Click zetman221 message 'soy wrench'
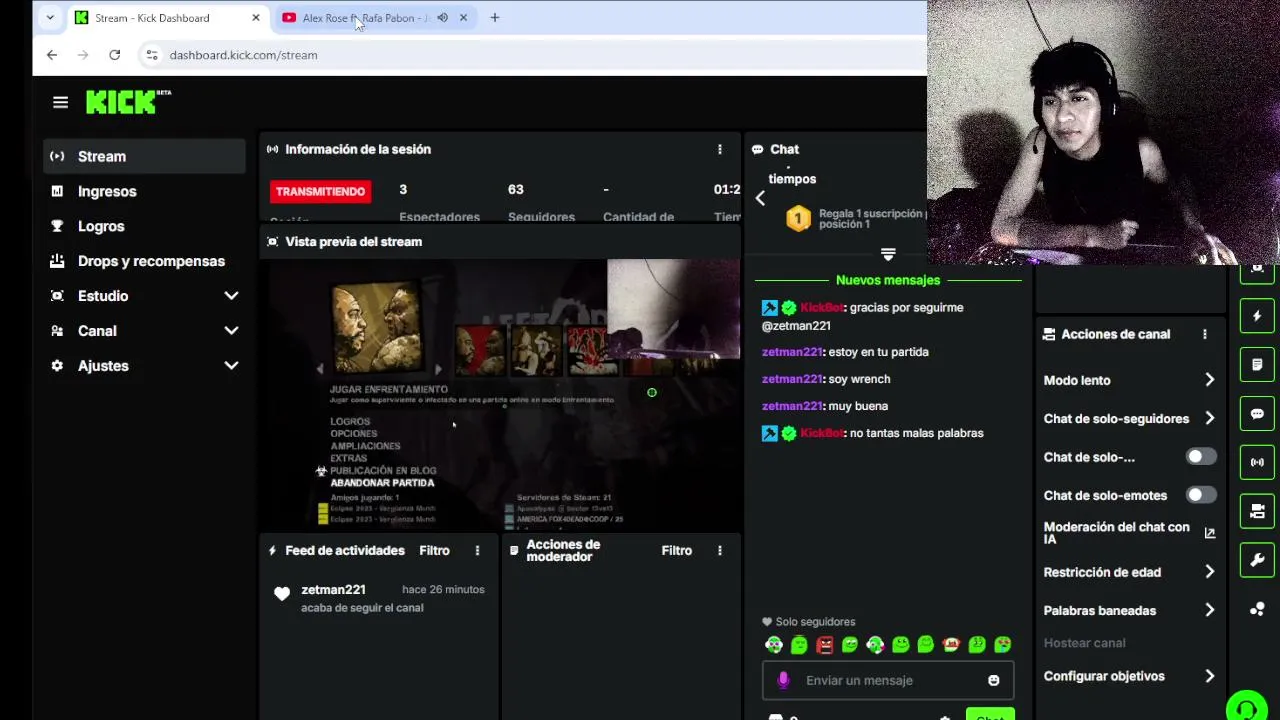 click(x=826, y=379)
